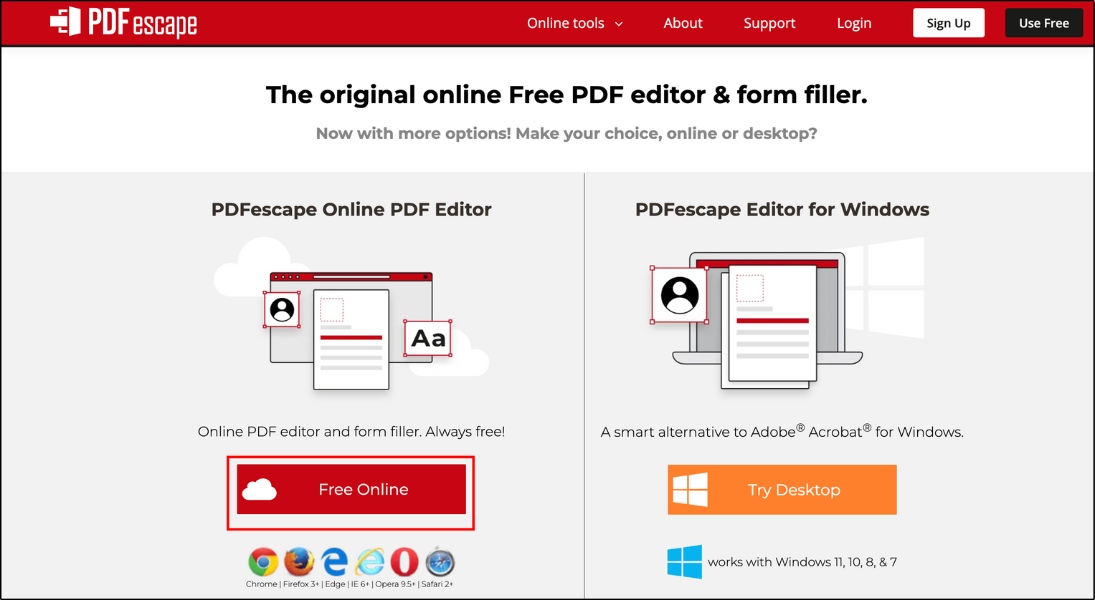Click the Try Desktop button
The height and width of the screenshot is (600, 1095).
[781, 489]
